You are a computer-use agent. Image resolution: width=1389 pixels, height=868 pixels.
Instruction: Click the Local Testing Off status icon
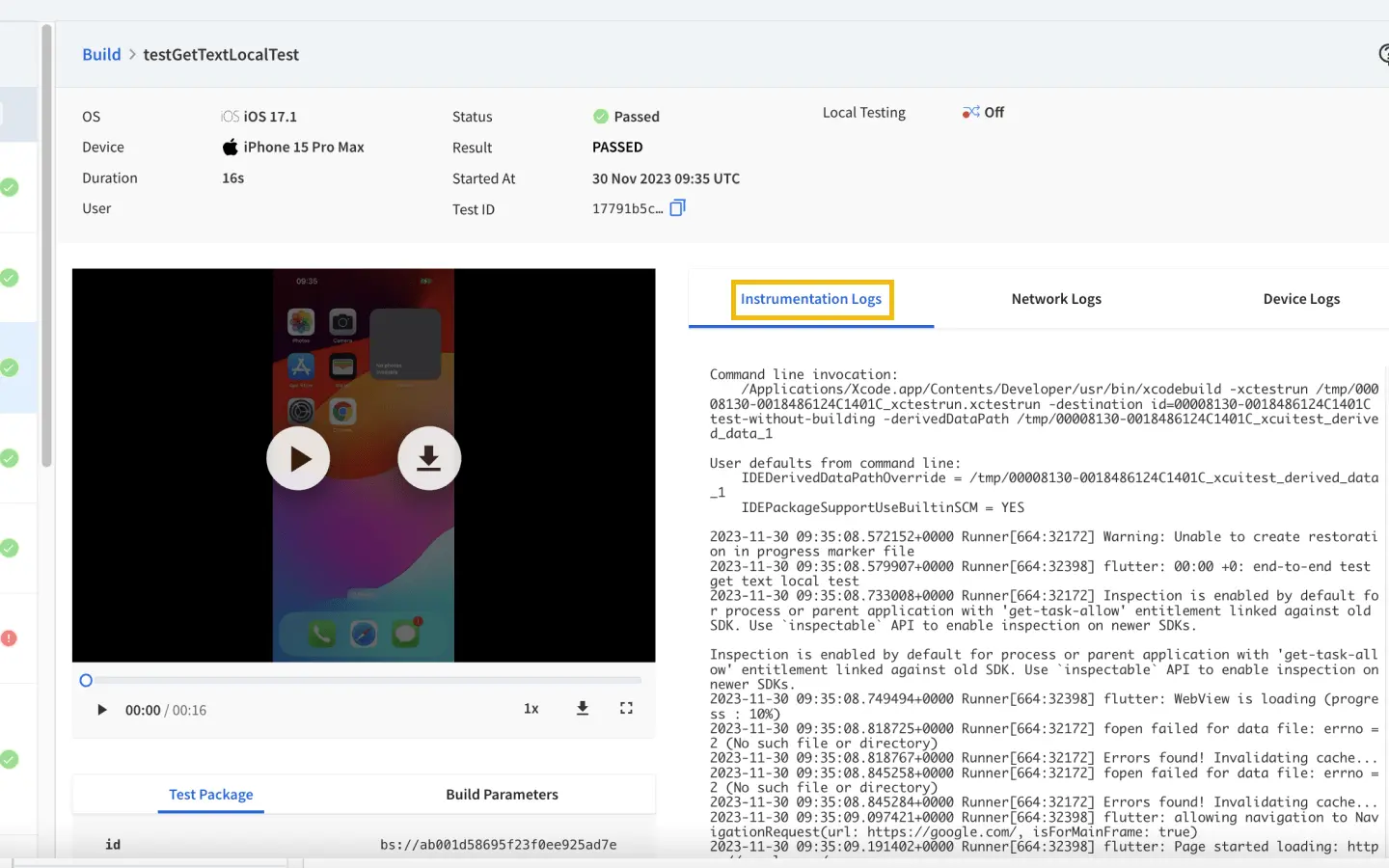(970, 113)
